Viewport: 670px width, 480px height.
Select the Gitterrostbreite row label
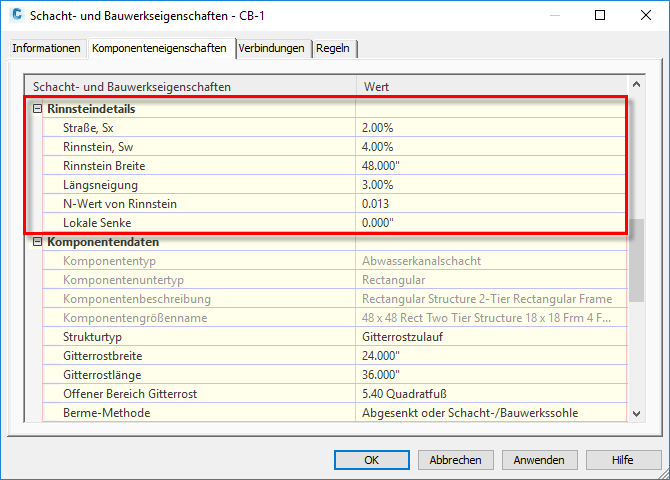(x=103, y=356)
